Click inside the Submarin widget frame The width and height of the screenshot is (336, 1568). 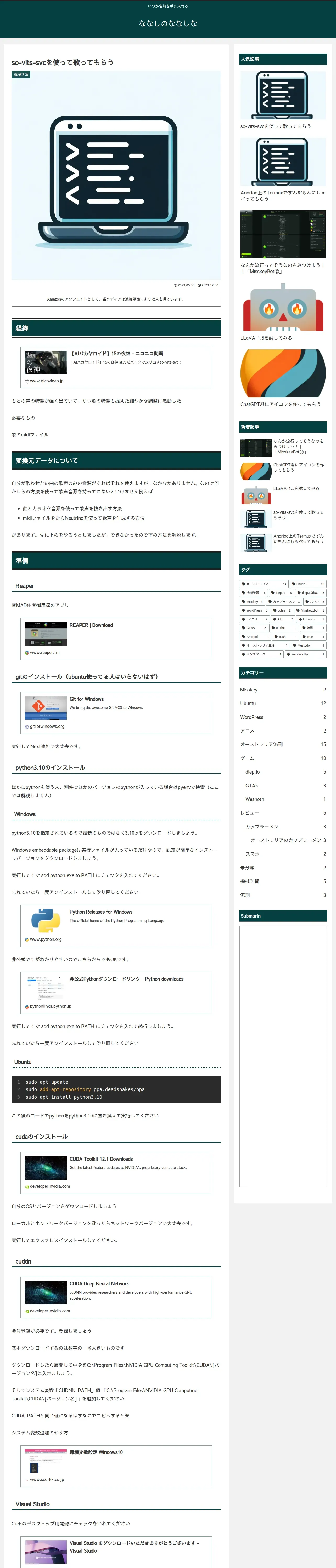pyautogui.click(x=283, y=1057)
